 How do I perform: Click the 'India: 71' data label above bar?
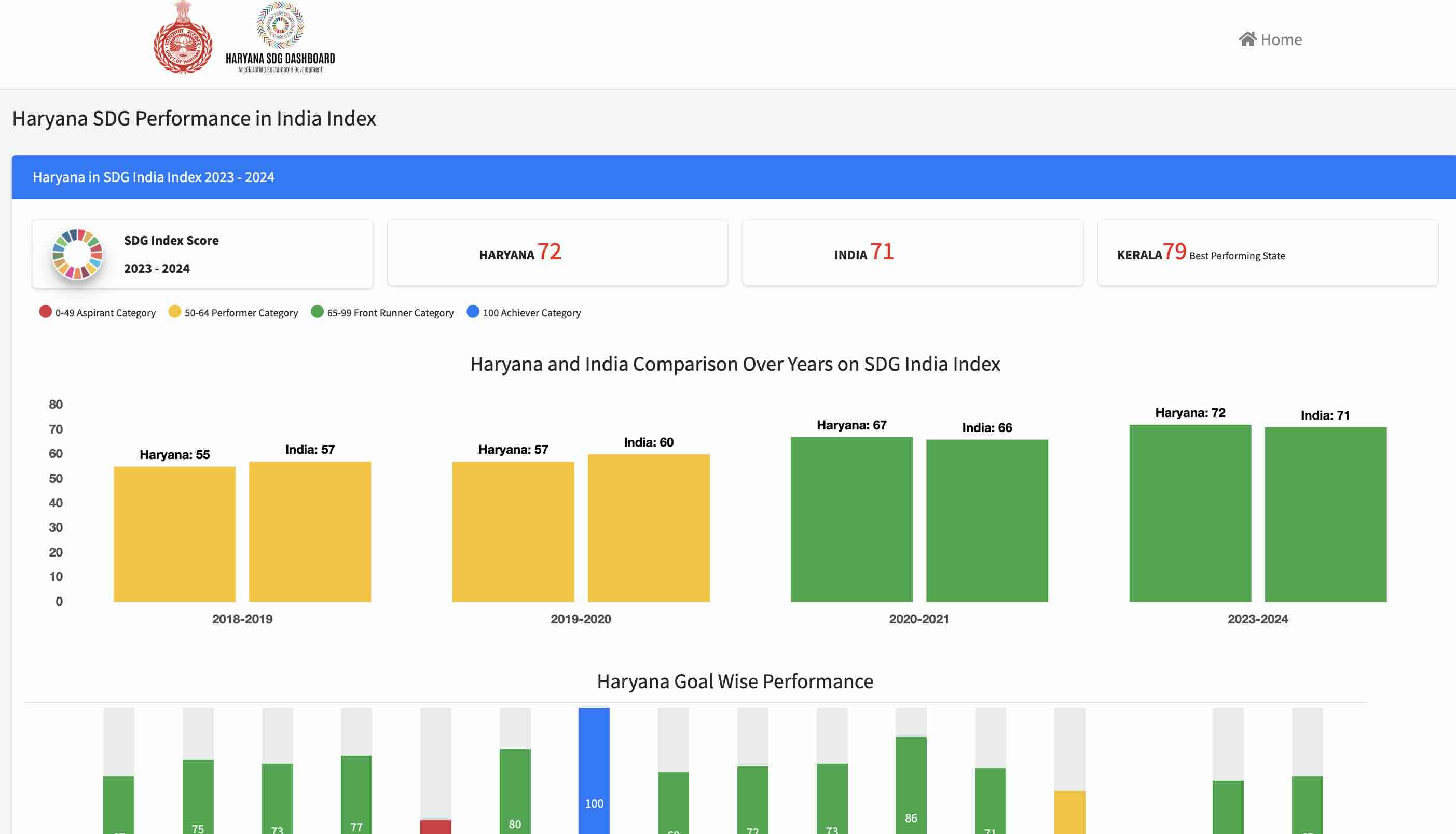[x=1325, y=415]
